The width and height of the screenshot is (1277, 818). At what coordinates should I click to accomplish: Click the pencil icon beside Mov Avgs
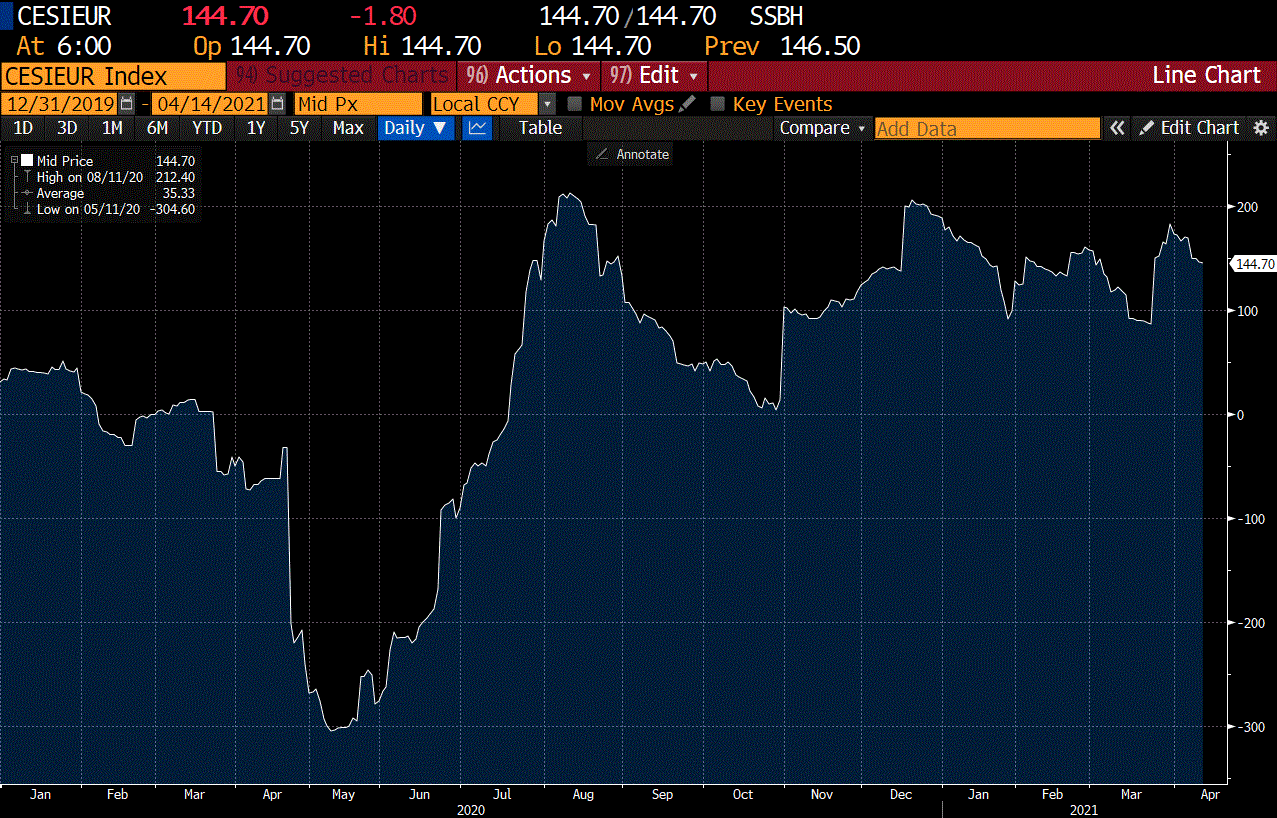(x=687, y=104)
